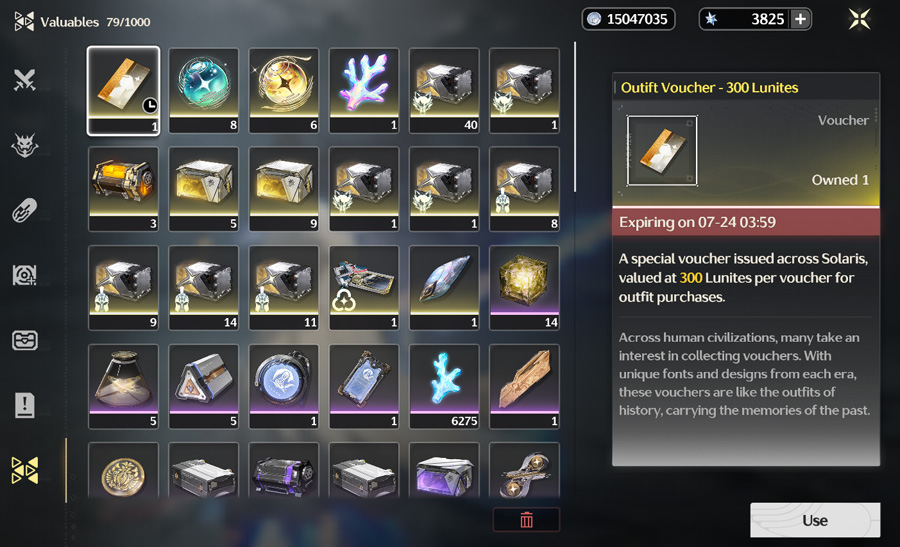Select the gold coin medallion item
Screen dimensions: 900x547
[123, 471]
